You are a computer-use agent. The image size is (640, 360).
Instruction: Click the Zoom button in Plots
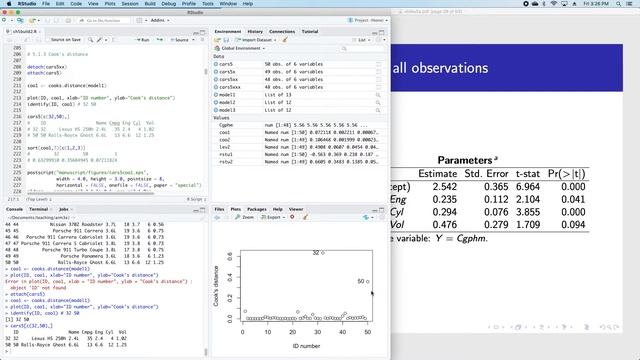click(x=244, y=217)
